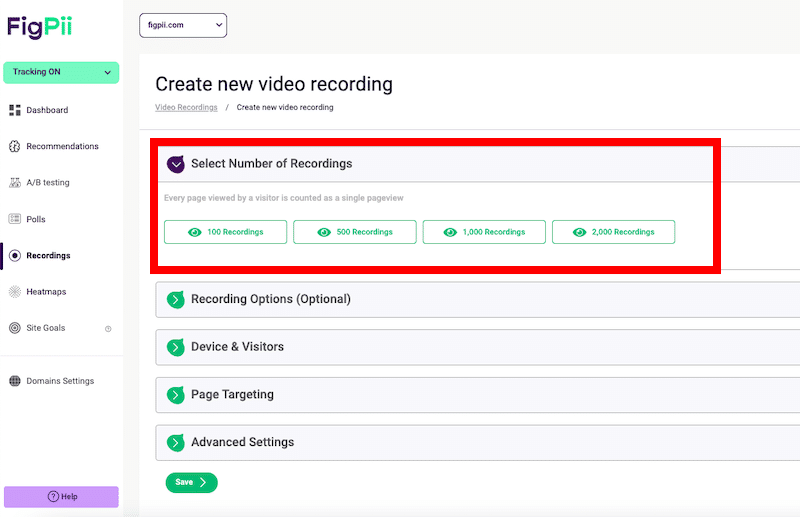This screenshot has height=517, width=800.
Task: Click 'Create new video recording' breadcrumb text
Action: click(x=285, y=107)
